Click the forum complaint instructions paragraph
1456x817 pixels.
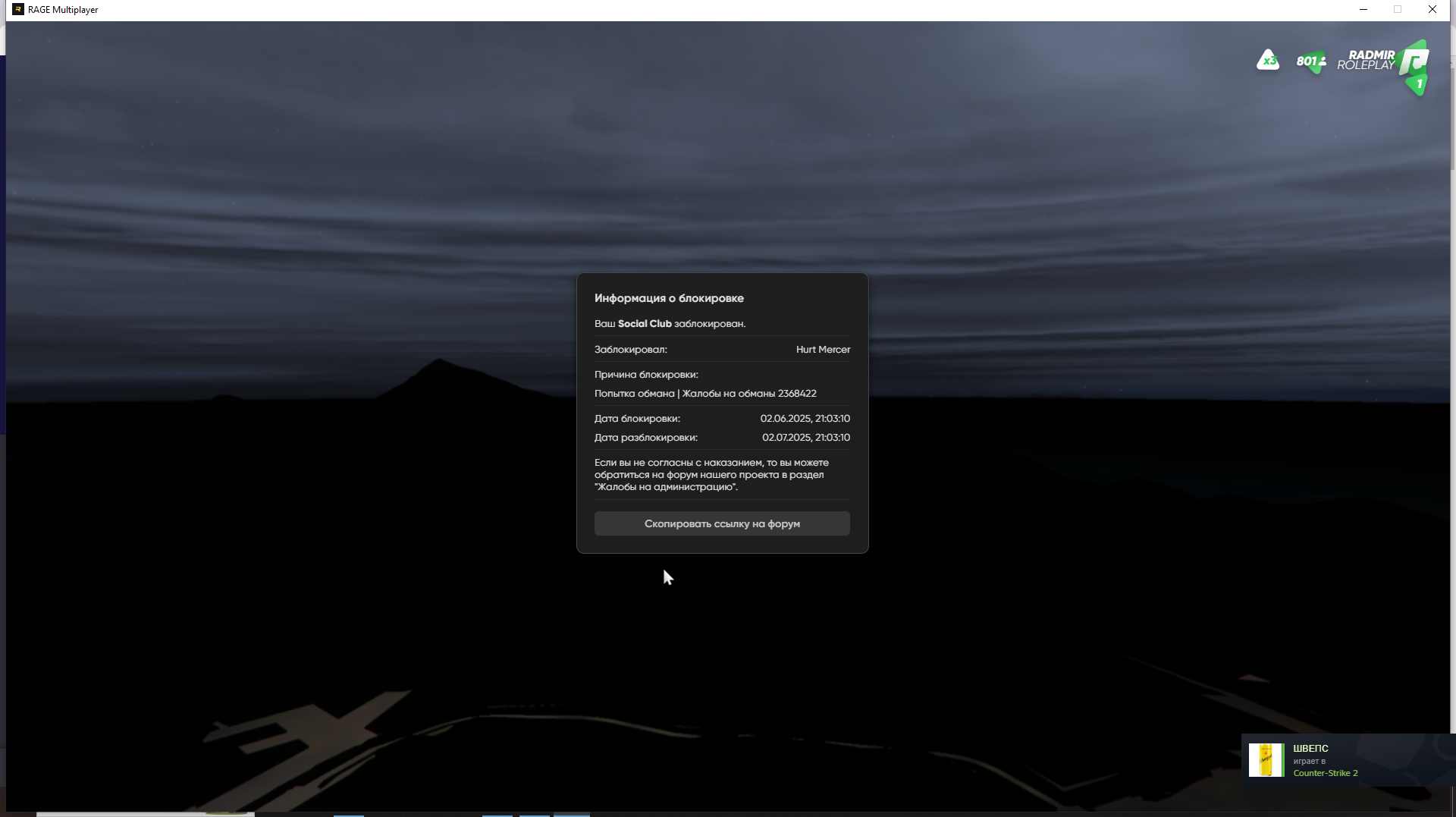711,475
